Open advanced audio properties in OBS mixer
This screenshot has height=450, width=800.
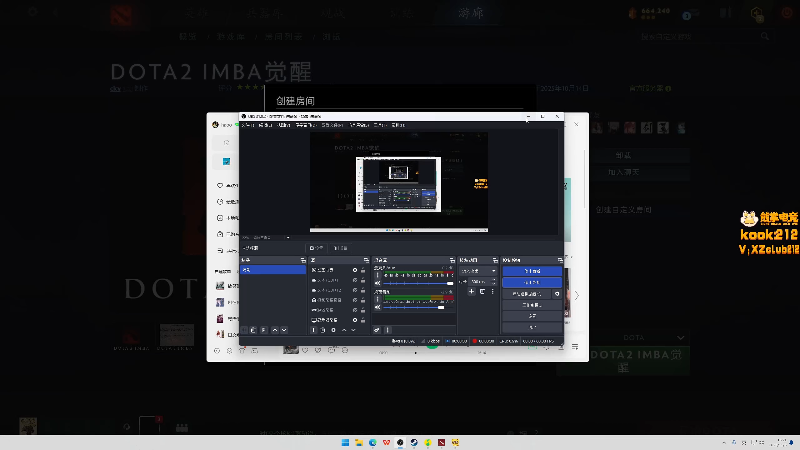(x=377, y=330)
